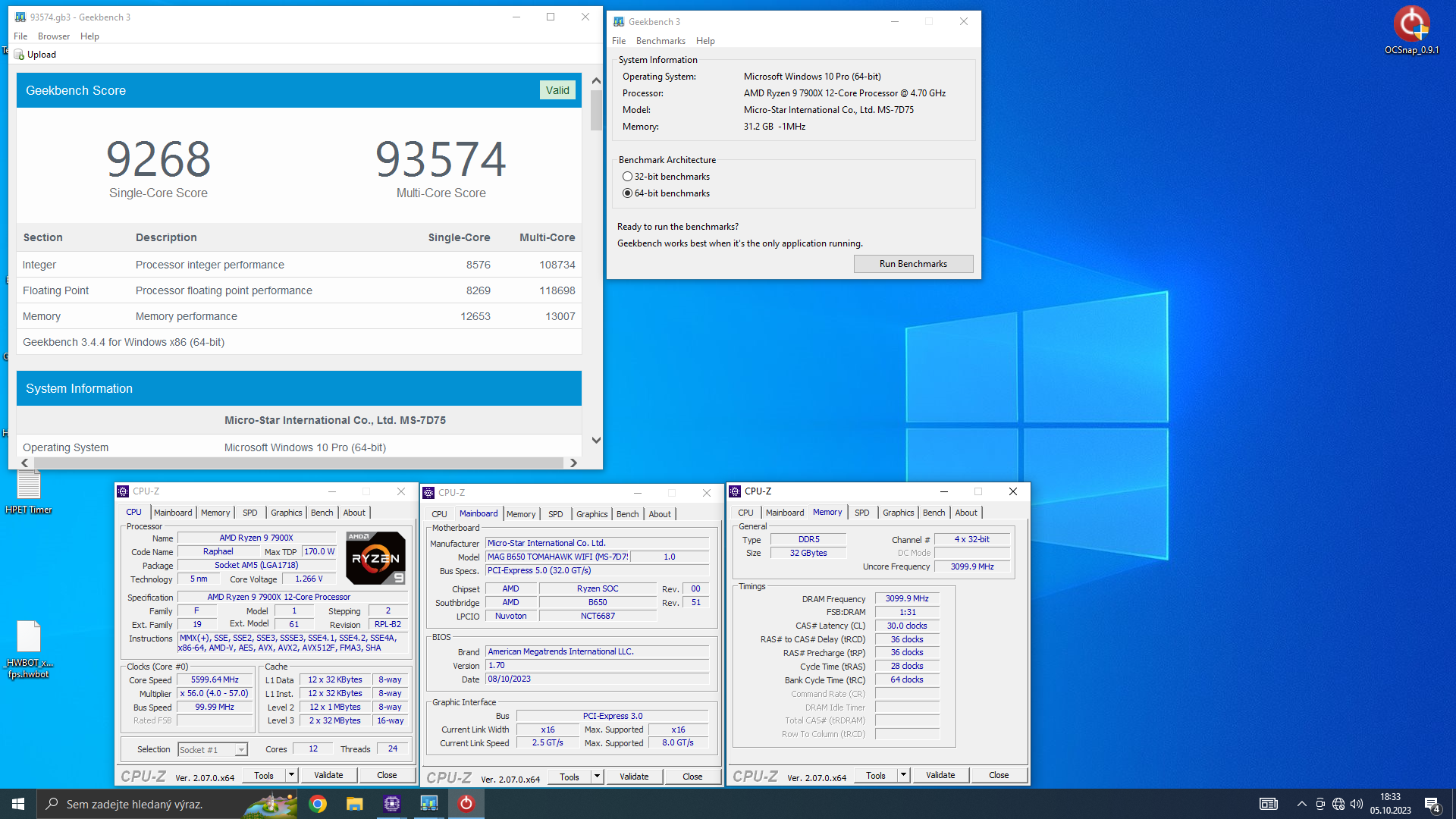
Task: Click scroll-right arrow in Geekbench results
Action: (573, 463)
